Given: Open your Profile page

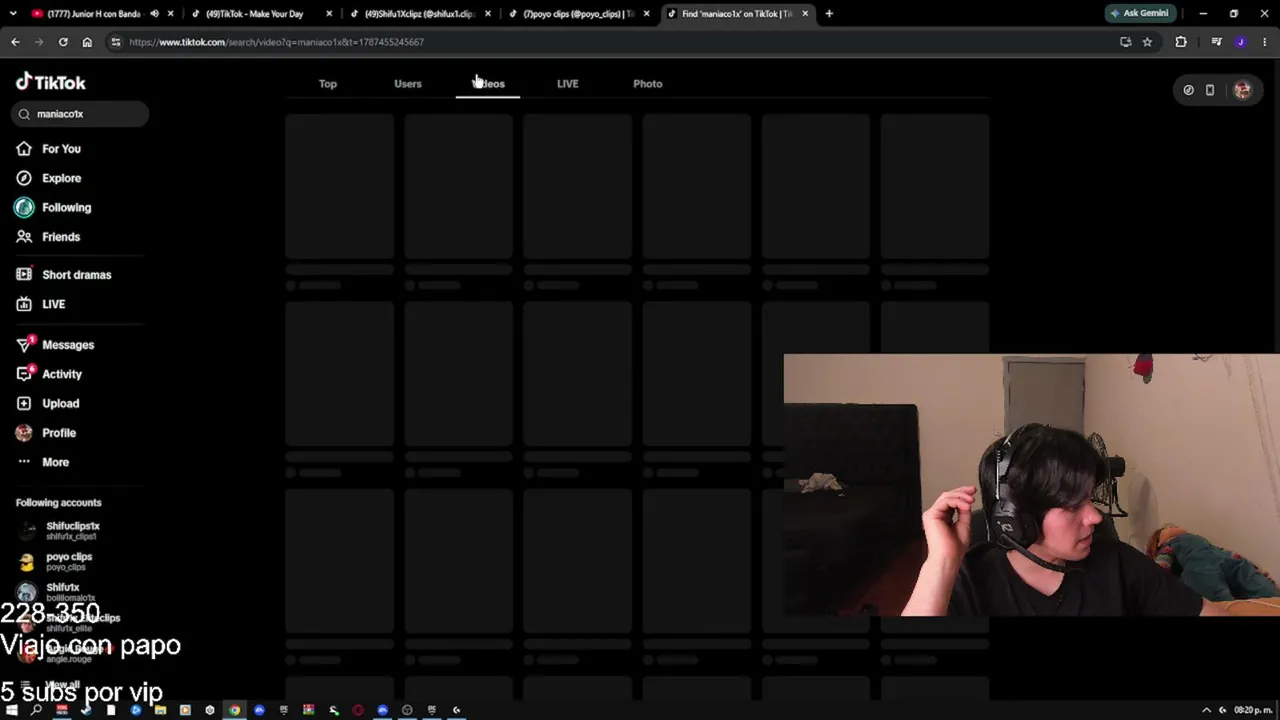Looking at the screenshot, I should coord(58,433).
